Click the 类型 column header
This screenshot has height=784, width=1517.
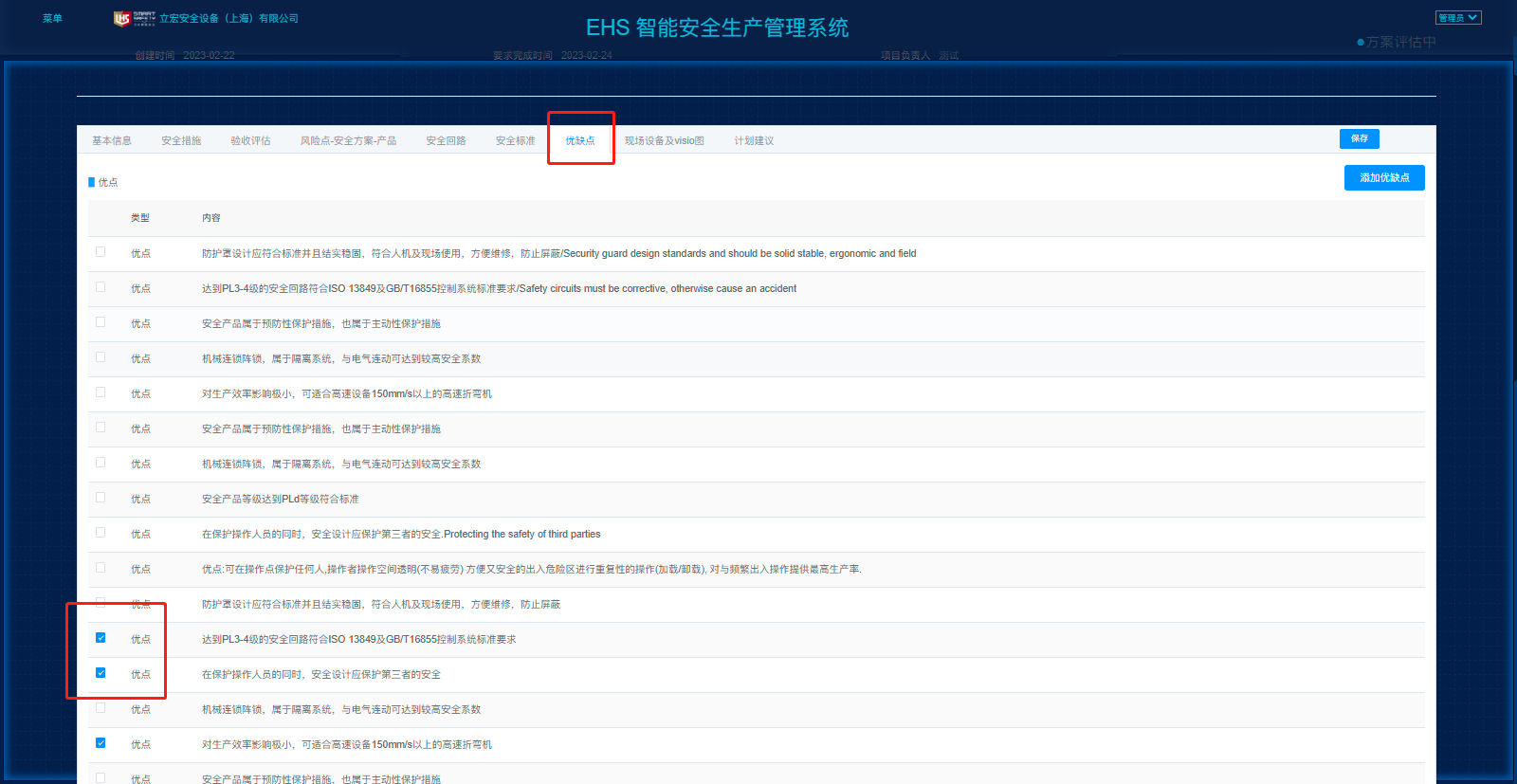[x=140, y=218]
